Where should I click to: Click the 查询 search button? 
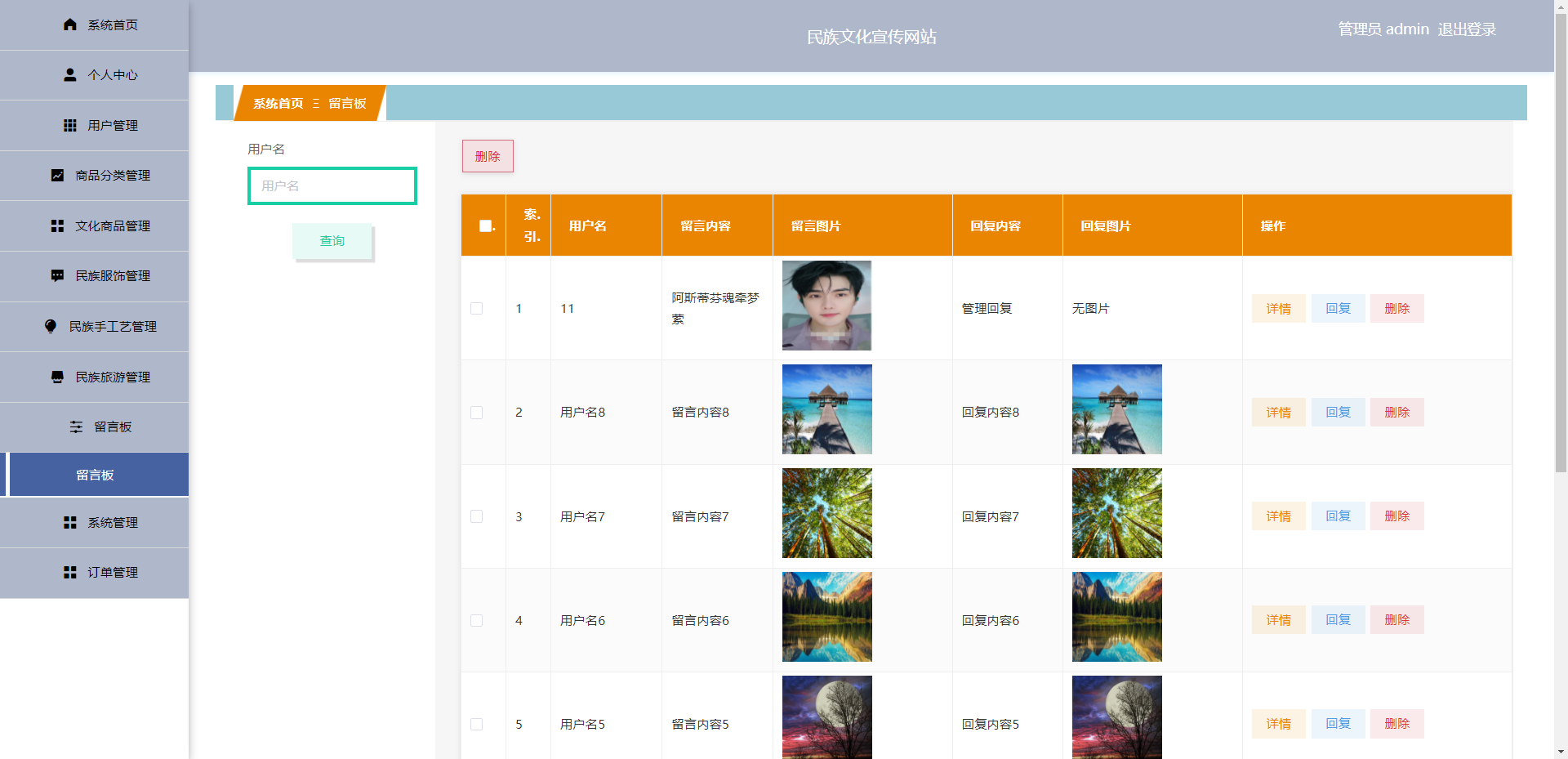click(x=332, y=241)
